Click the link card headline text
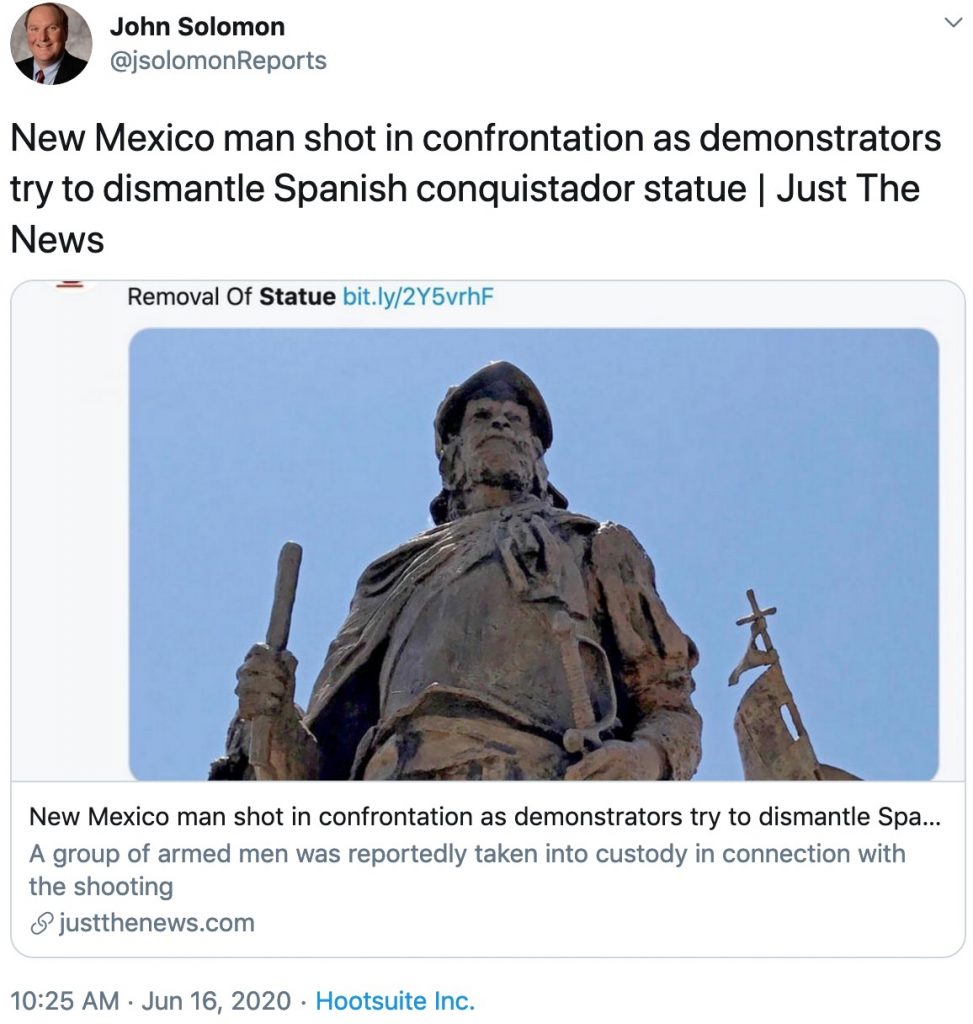Image resolution: width=973 pixels, height=1024 pixels. point(485,816)
